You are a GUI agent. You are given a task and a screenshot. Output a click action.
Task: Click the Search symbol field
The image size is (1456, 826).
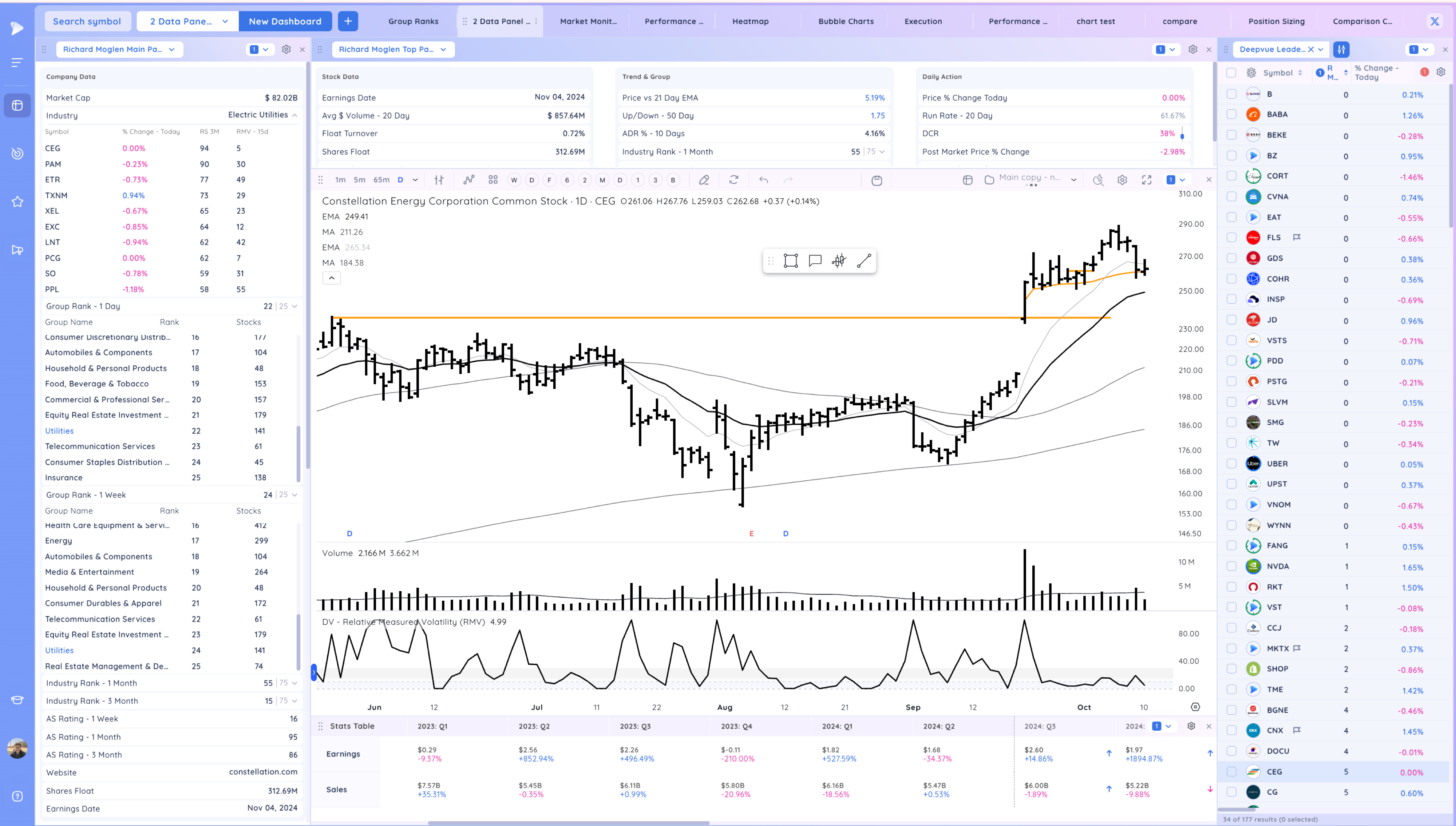pos(87,21)
